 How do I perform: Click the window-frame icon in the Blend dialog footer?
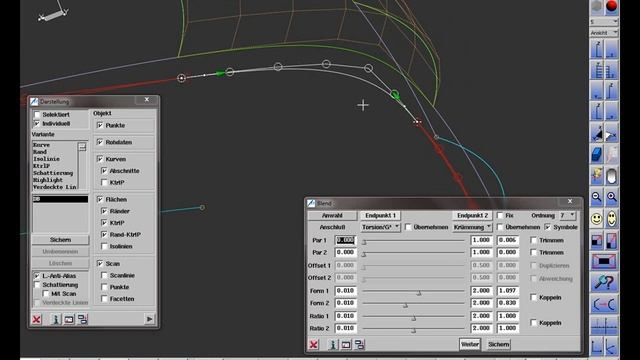[x=346, y=345]
